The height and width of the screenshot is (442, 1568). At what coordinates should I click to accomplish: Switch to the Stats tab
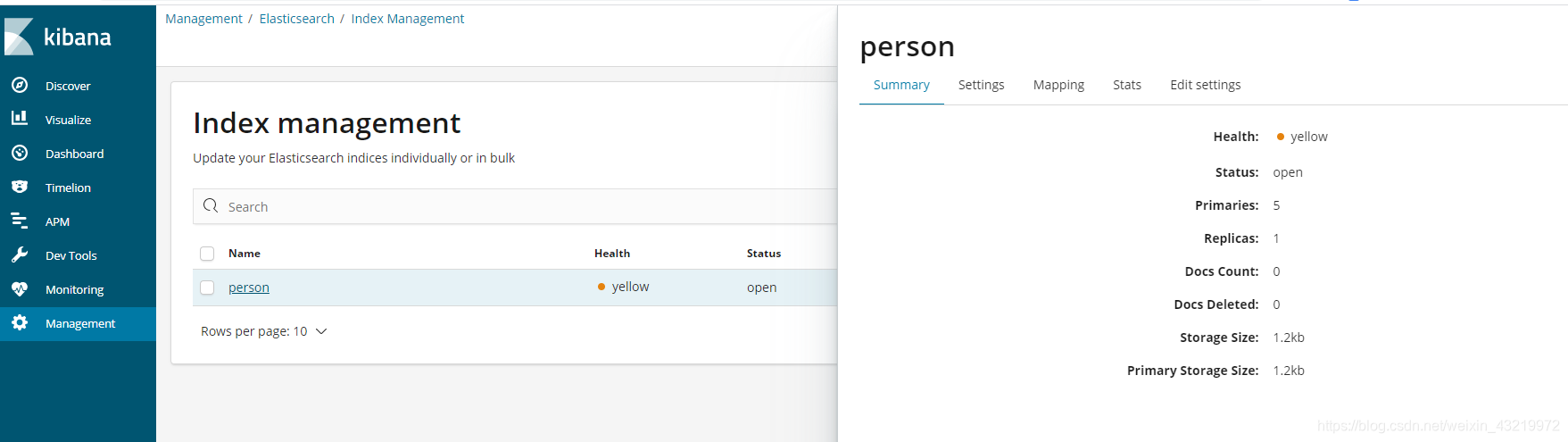(x=1127, y=85)
